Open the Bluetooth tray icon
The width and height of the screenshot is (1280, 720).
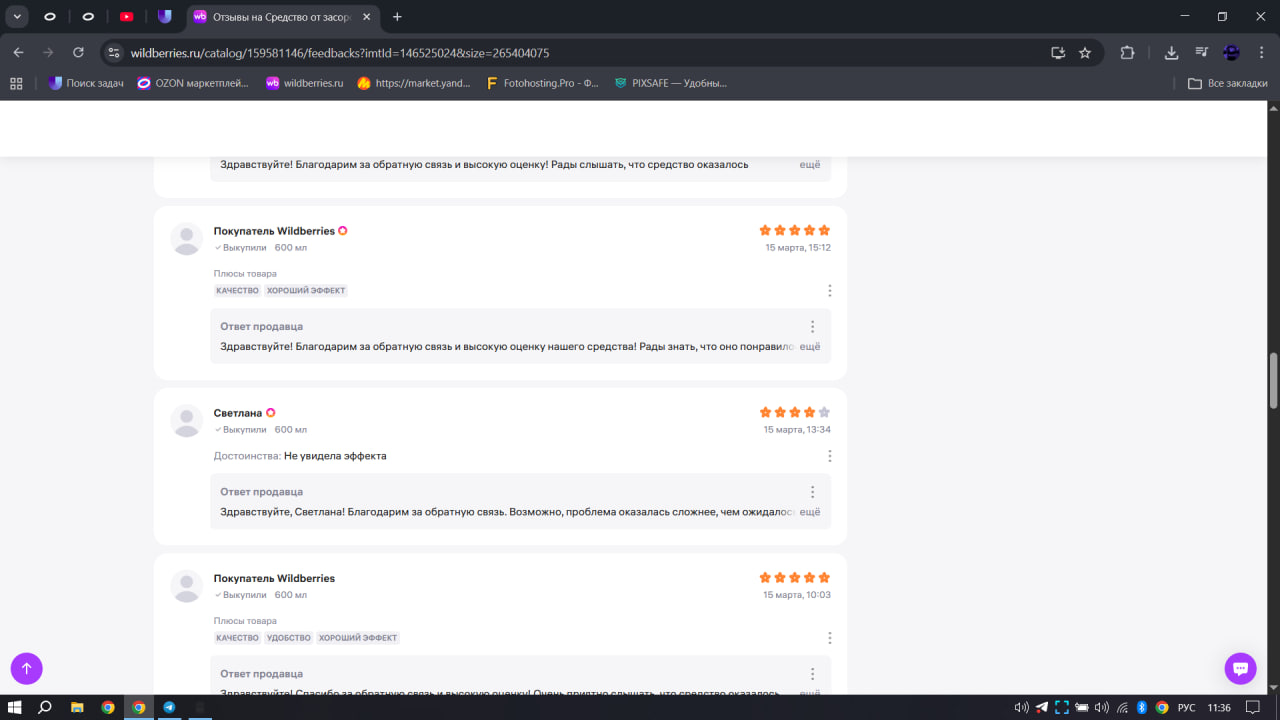1142,707
